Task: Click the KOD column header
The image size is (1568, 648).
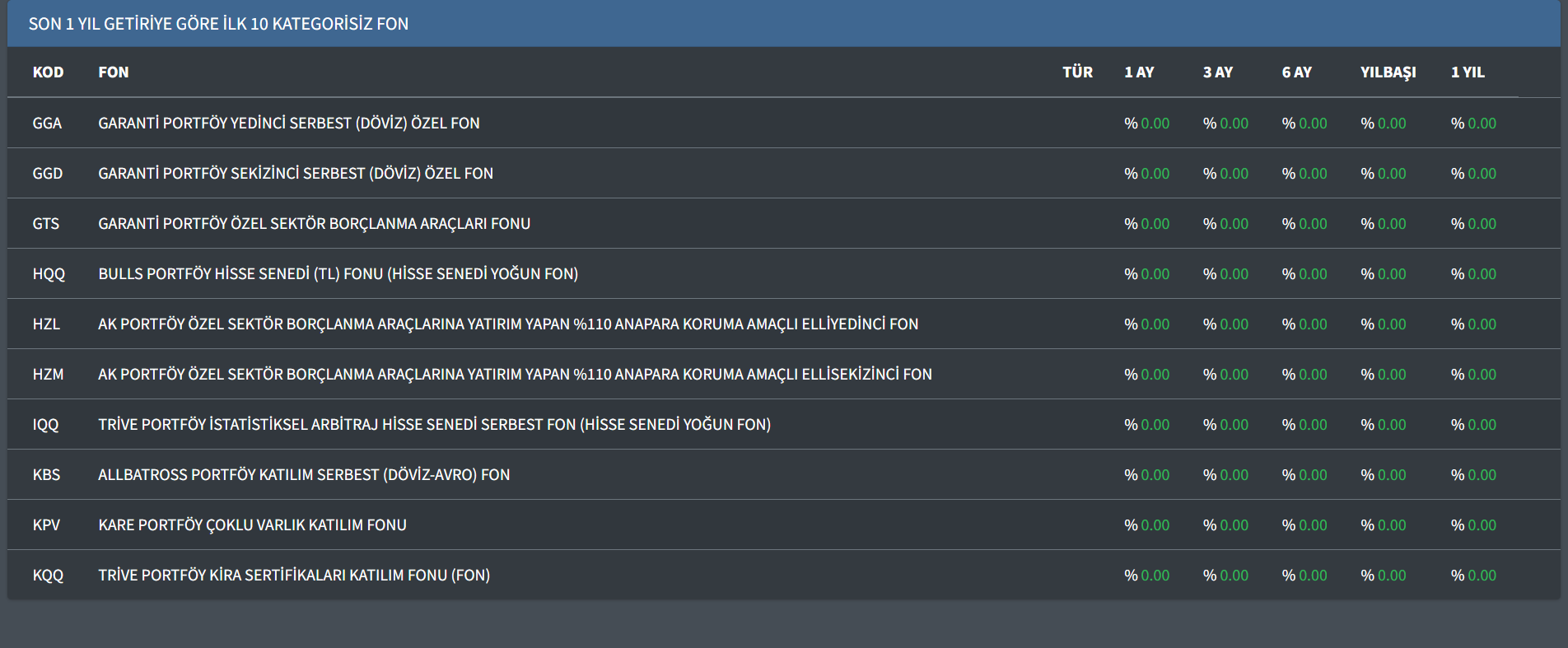Action: (x=48, y=72)
